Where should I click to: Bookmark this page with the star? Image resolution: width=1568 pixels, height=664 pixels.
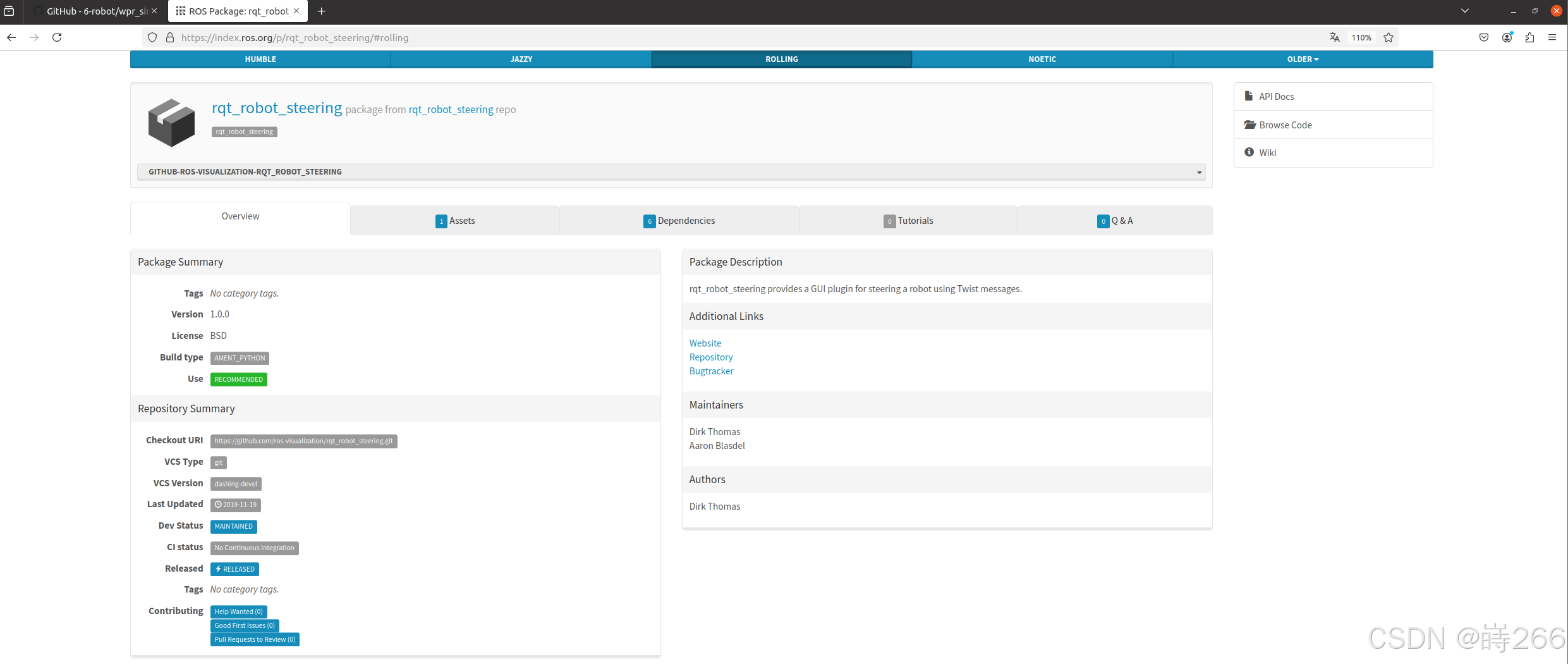[1389, 37]
